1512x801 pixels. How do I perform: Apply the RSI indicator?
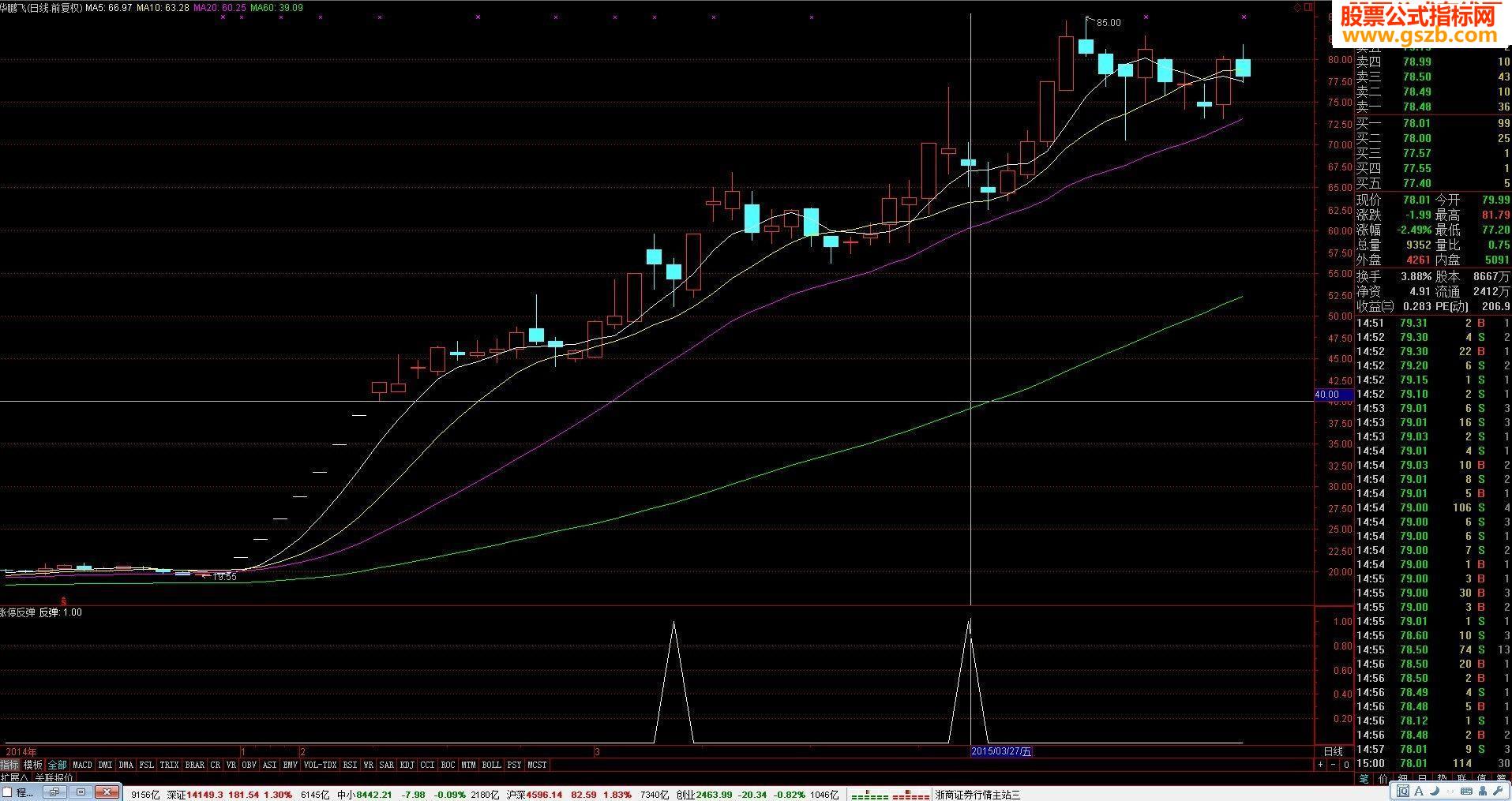(x=350, y=765)
